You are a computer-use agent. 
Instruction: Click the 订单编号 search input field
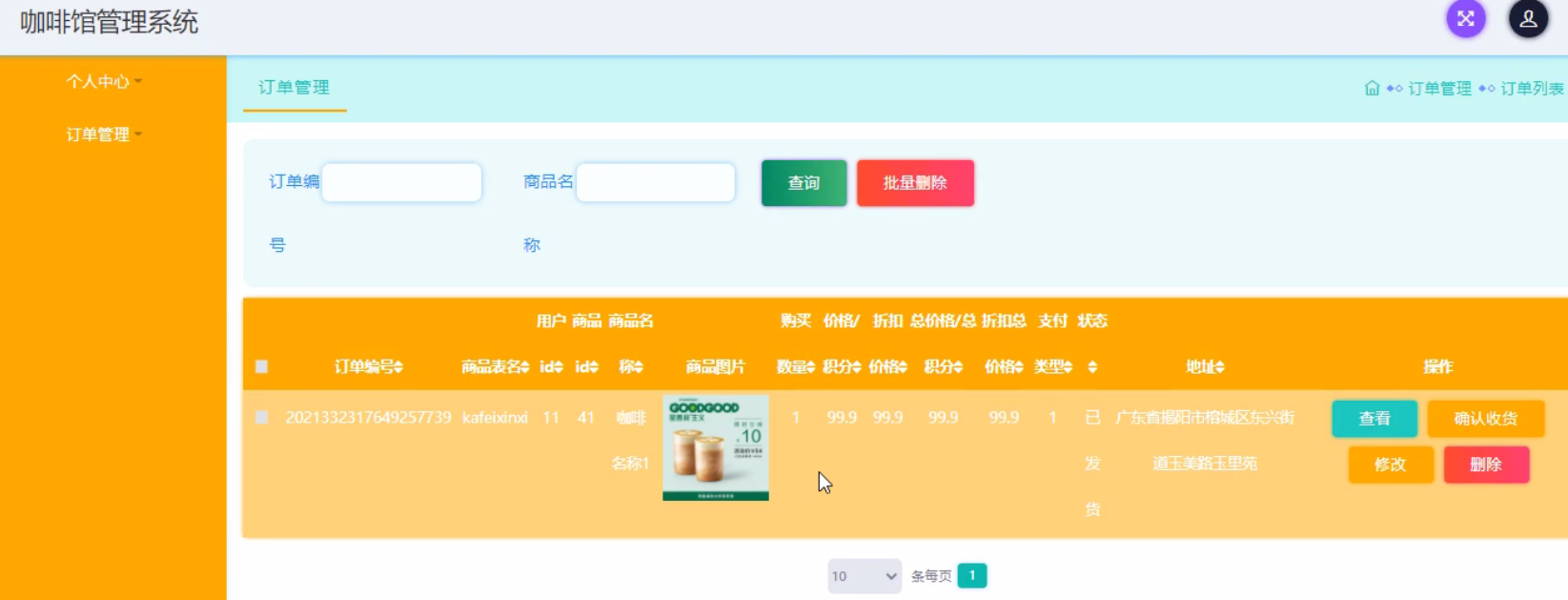(x=401, y=182)
